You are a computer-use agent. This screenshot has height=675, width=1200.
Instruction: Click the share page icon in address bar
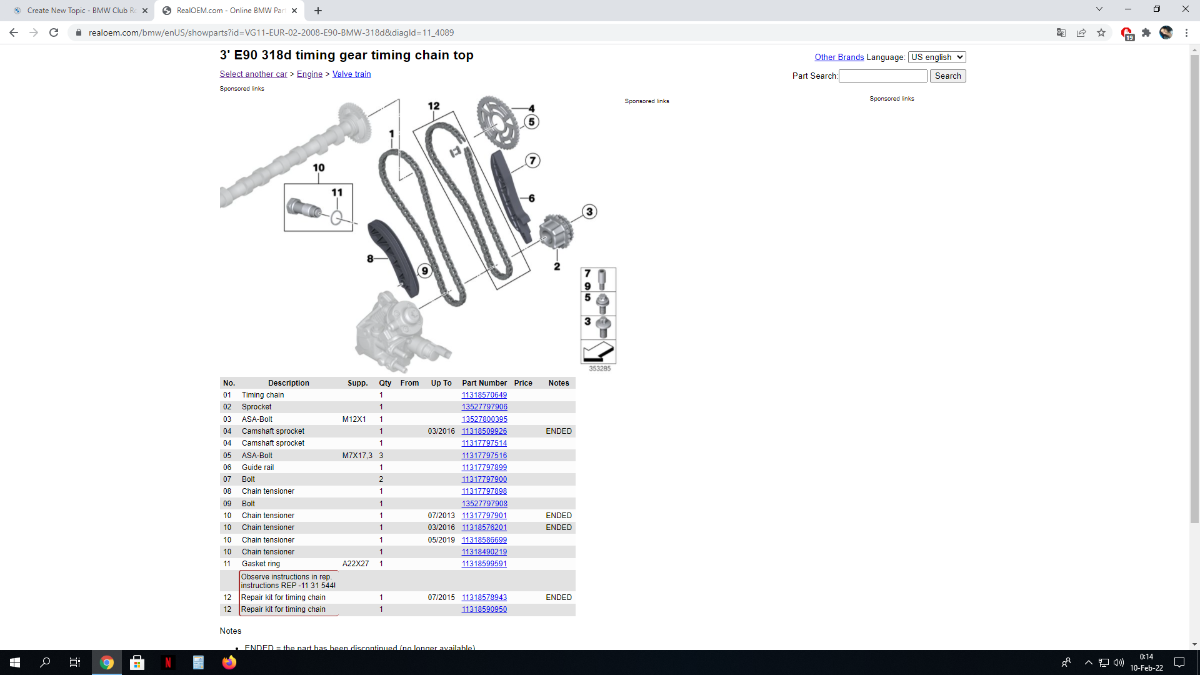(1081, 32)
